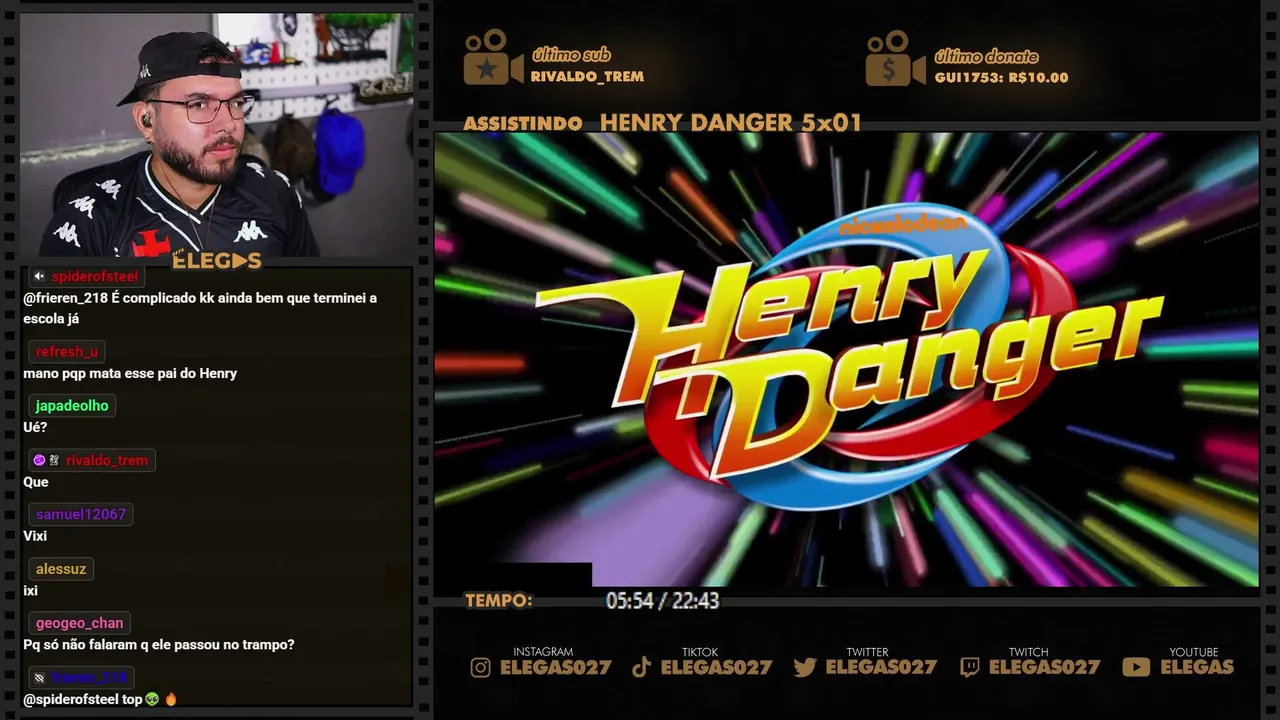Click the alien emoji in last chat message

coord(152,699)
